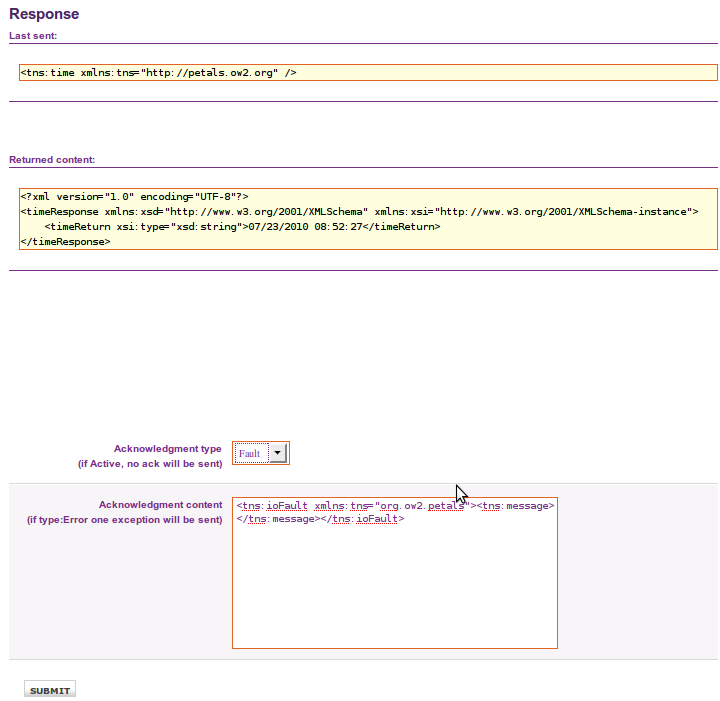Click the 'Acknowledgment type' label
Screen dimensions: 720x701
click(x=167, y=449)
